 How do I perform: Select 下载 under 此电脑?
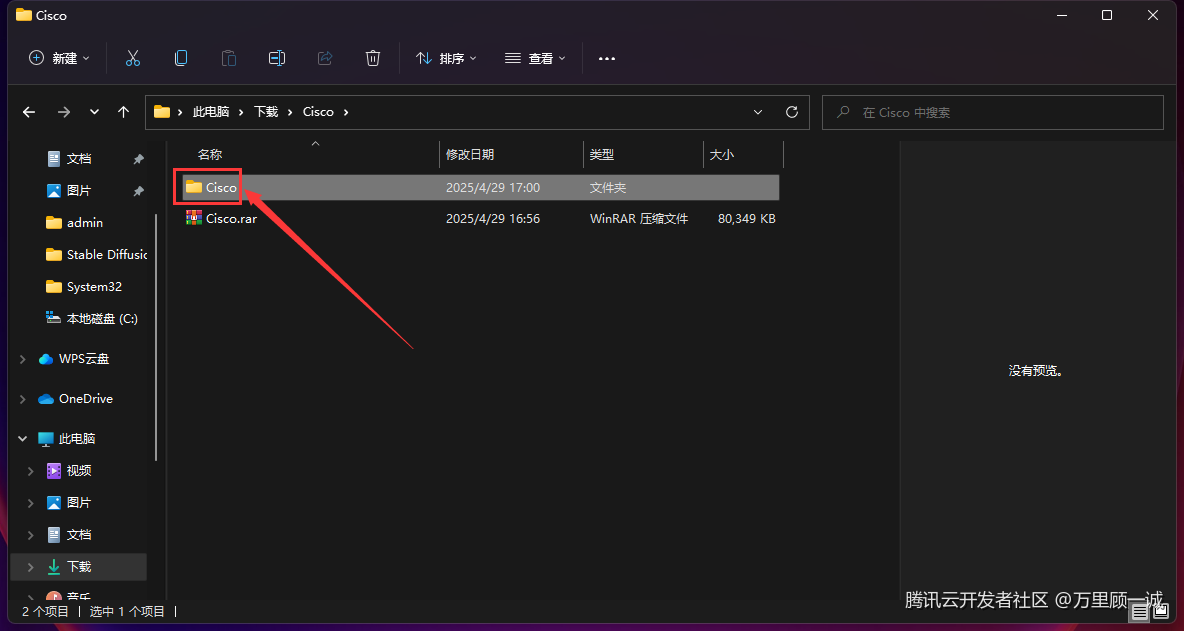pos(79,566)
